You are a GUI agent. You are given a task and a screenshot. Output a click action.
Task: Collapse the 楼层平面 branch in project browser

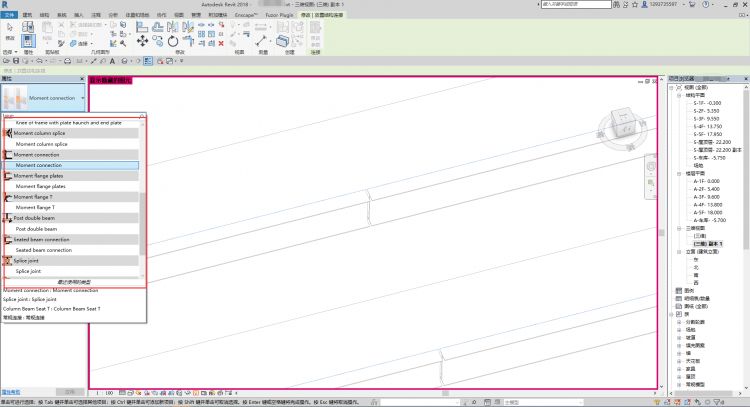[679, 174]
